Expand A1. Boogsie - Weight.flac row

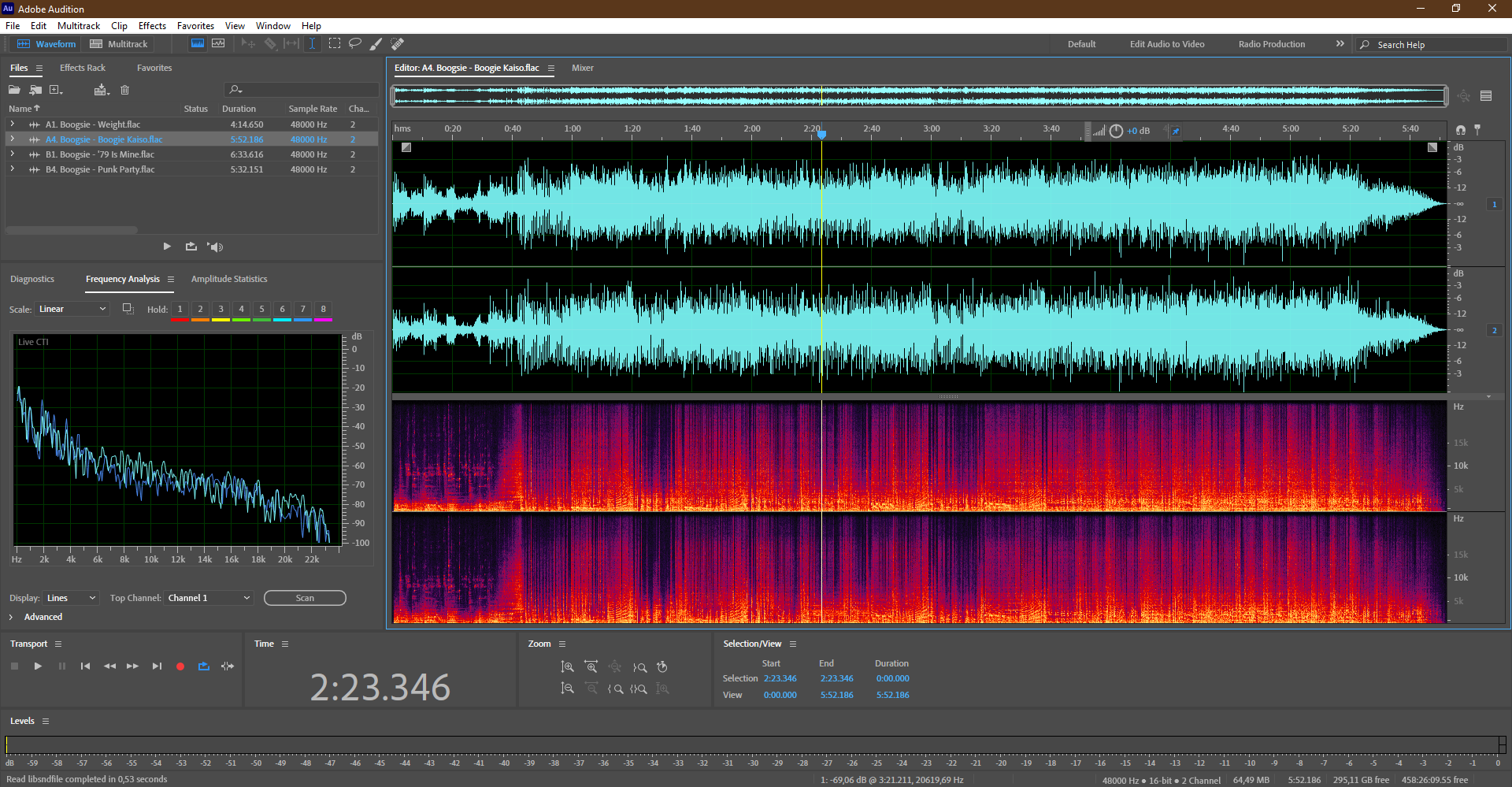click(12, 124)
